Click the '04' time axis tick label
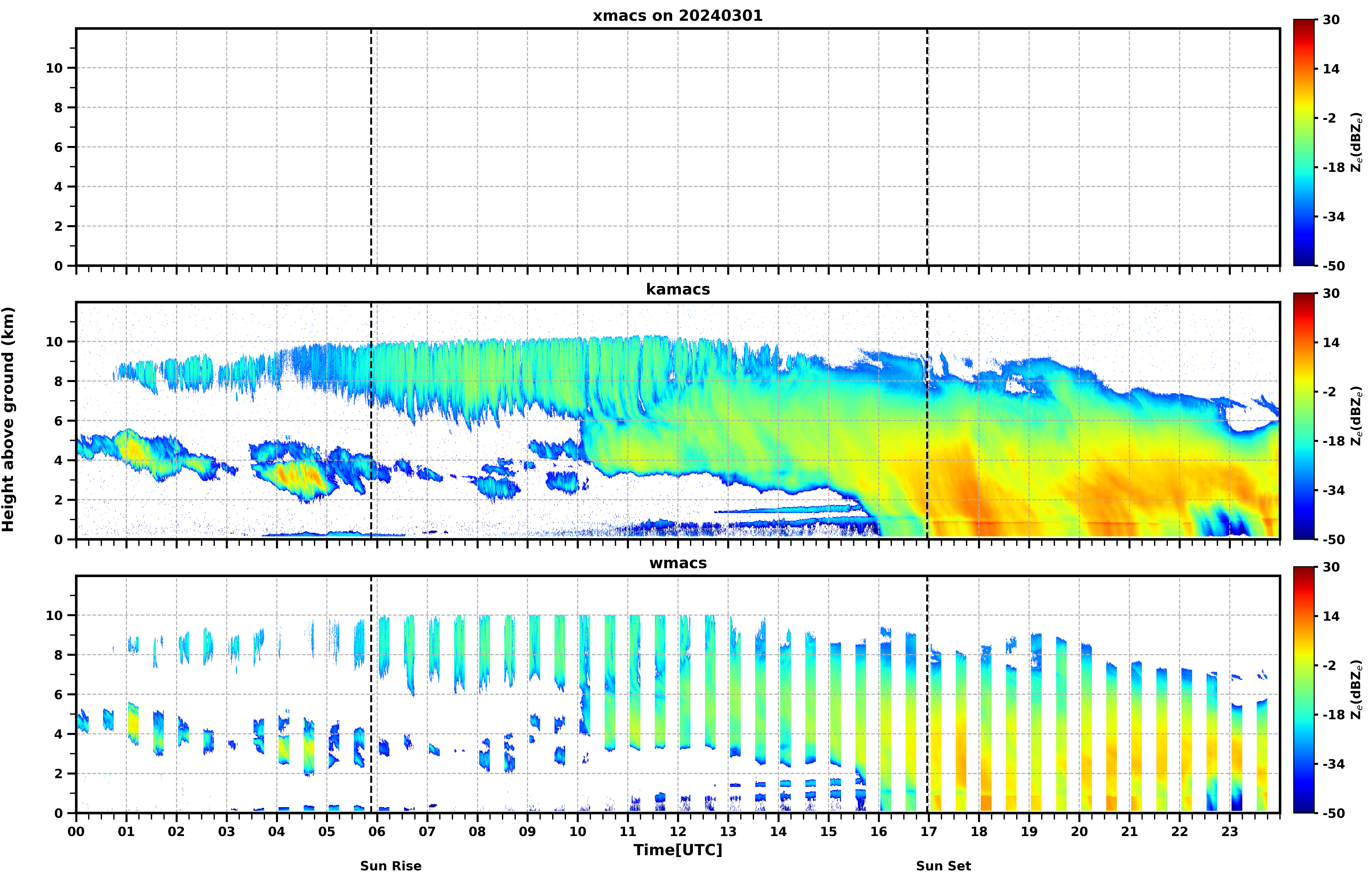Image resolution: width=1372 pixels, height=882 pixels. pos(277,832)
